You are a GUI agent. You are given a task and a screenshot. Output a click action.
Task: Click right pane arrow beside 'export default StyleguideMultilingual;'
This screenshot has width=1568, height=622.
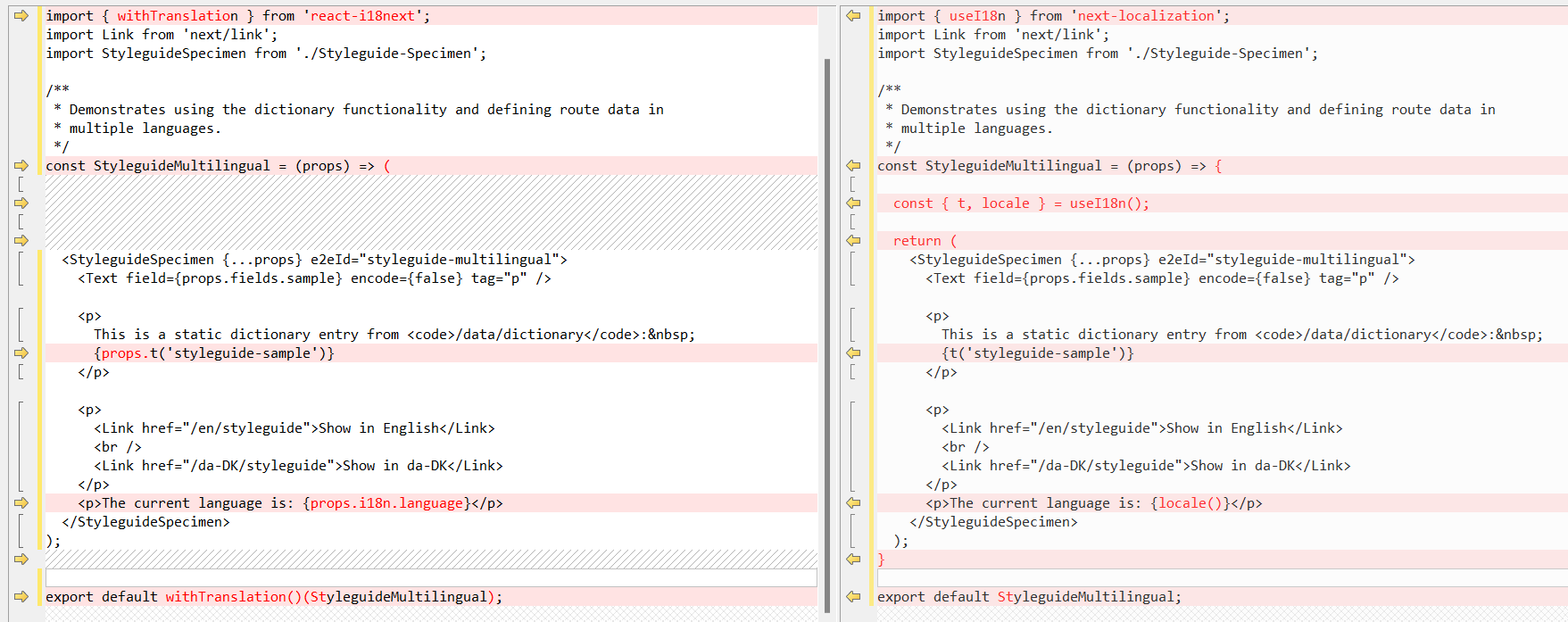coord(853,597)
